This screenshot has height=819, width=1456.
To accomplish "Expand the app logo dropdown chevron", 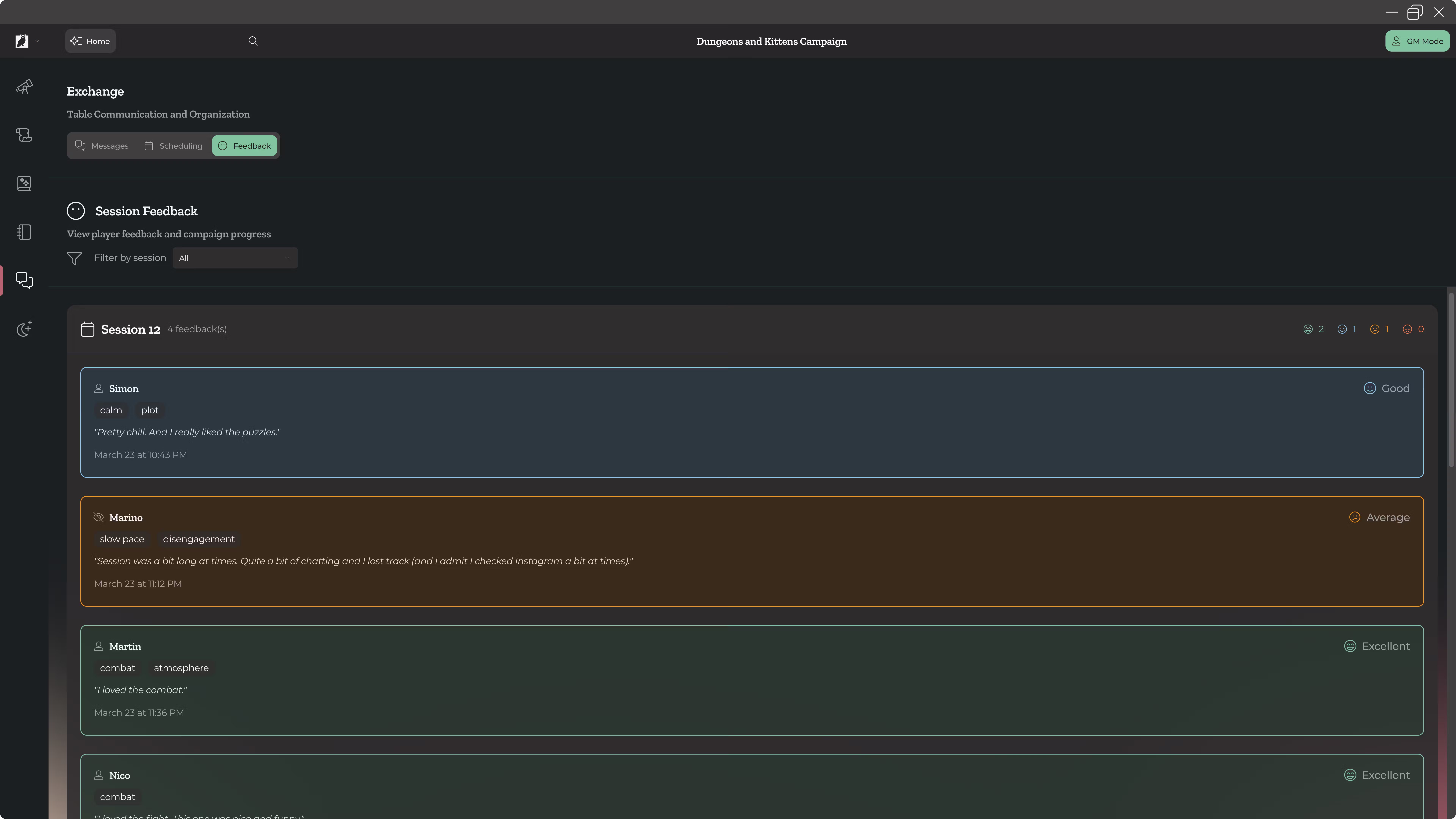I will (37, 41).
